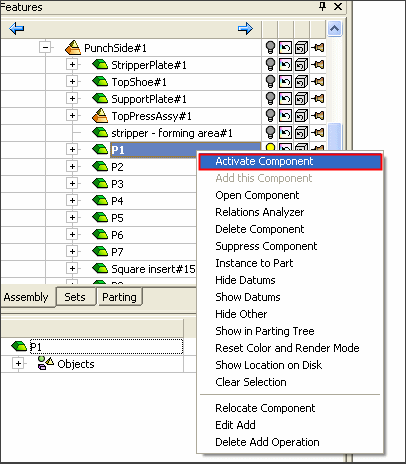Screen dimensions: 406x464
Task: Click the pin icon on the Features panel
Action: (322, 6)
